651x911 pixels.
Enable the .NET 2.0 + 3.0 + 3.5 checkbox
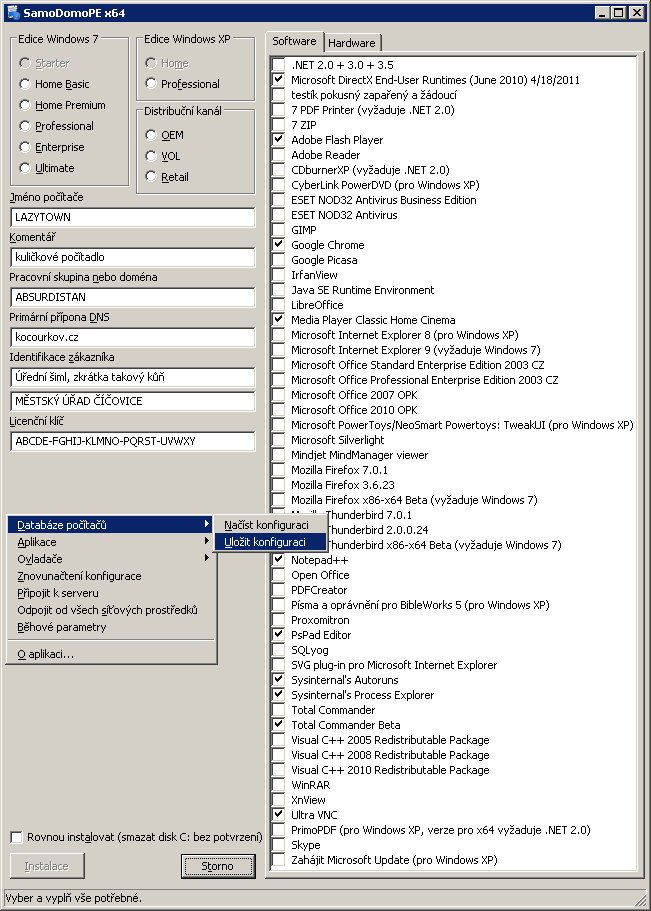pyautogui.click(x=278, y=64)
